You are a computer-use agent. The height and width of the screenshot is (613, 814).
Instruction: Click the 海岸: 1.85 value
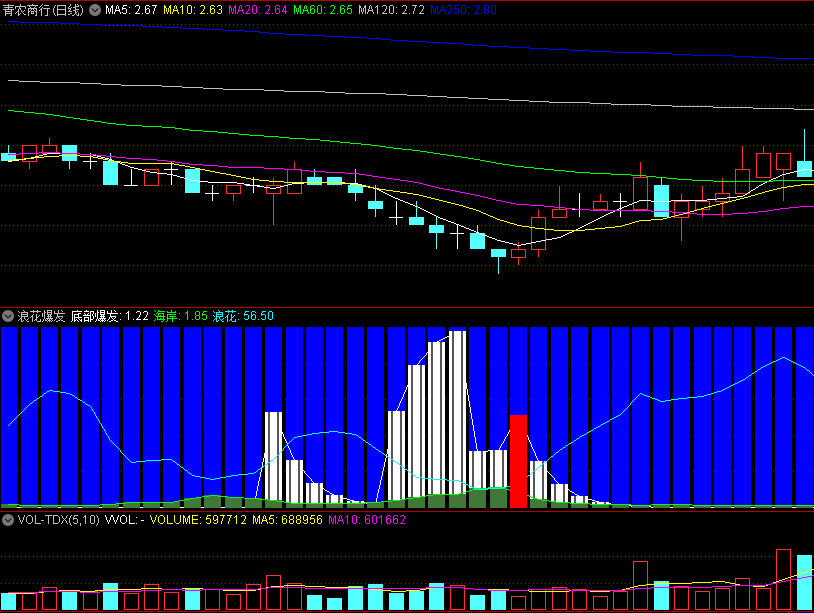click(x=180, y=316)
